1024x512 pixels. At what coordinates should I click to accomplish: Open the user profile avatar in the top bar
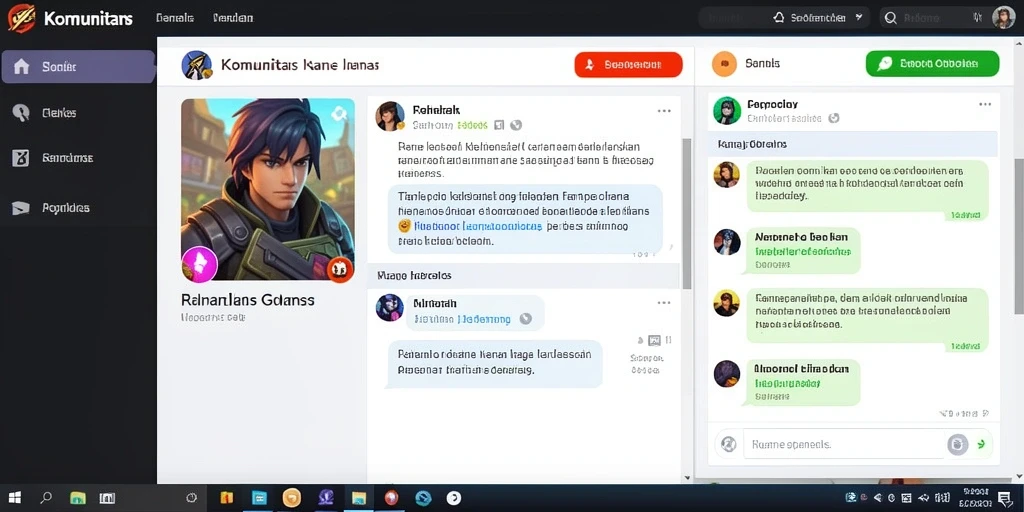coord(1003,18)
